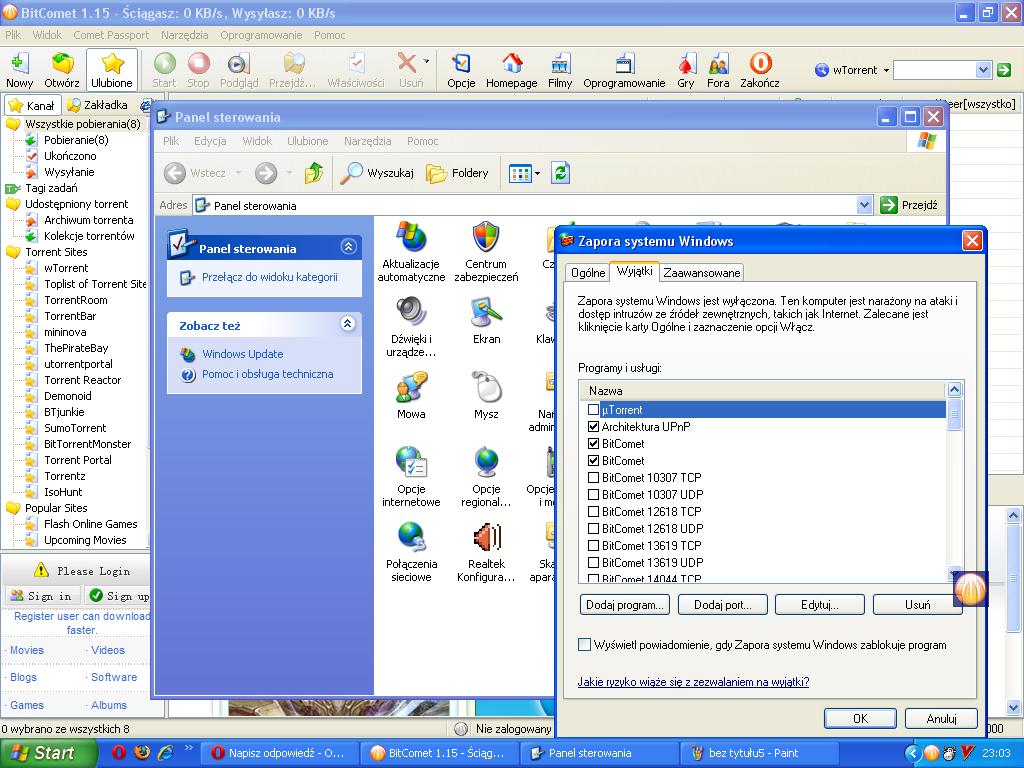1024x768 pixels.
Task: Click Wyszukaj magnifier in Panel sterowania toolbar
Action: (377, 172)
